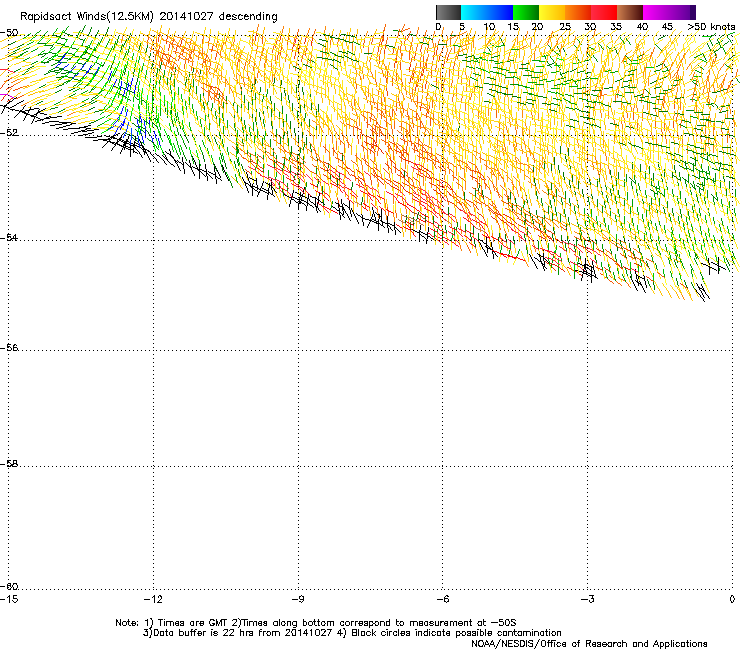Click the legend scale label '25'
The image size is (740, 650).
564,27
